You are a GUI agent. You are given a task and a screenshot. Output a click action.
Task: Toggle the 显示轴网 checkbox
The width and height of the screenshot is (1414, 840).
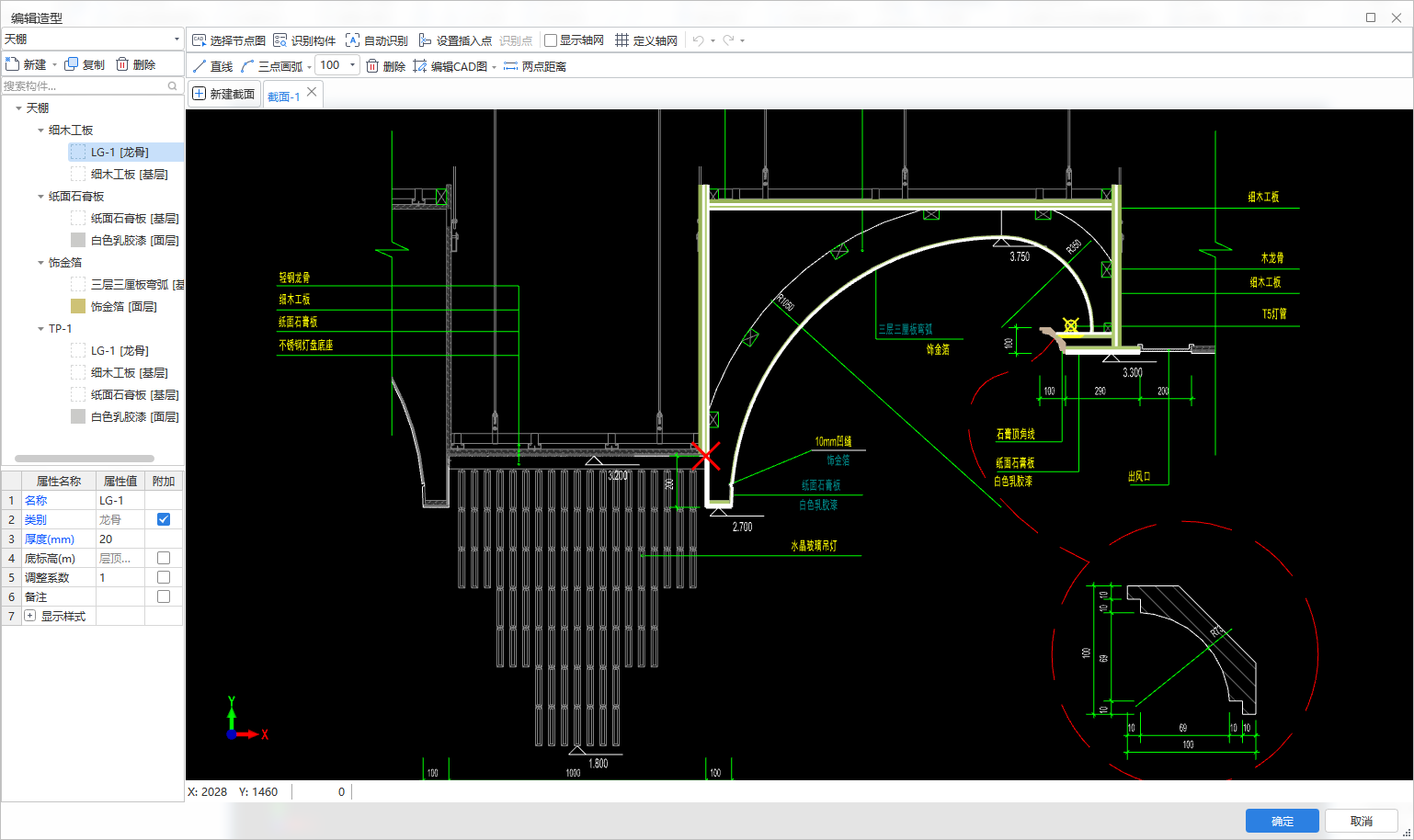(551, 40)
